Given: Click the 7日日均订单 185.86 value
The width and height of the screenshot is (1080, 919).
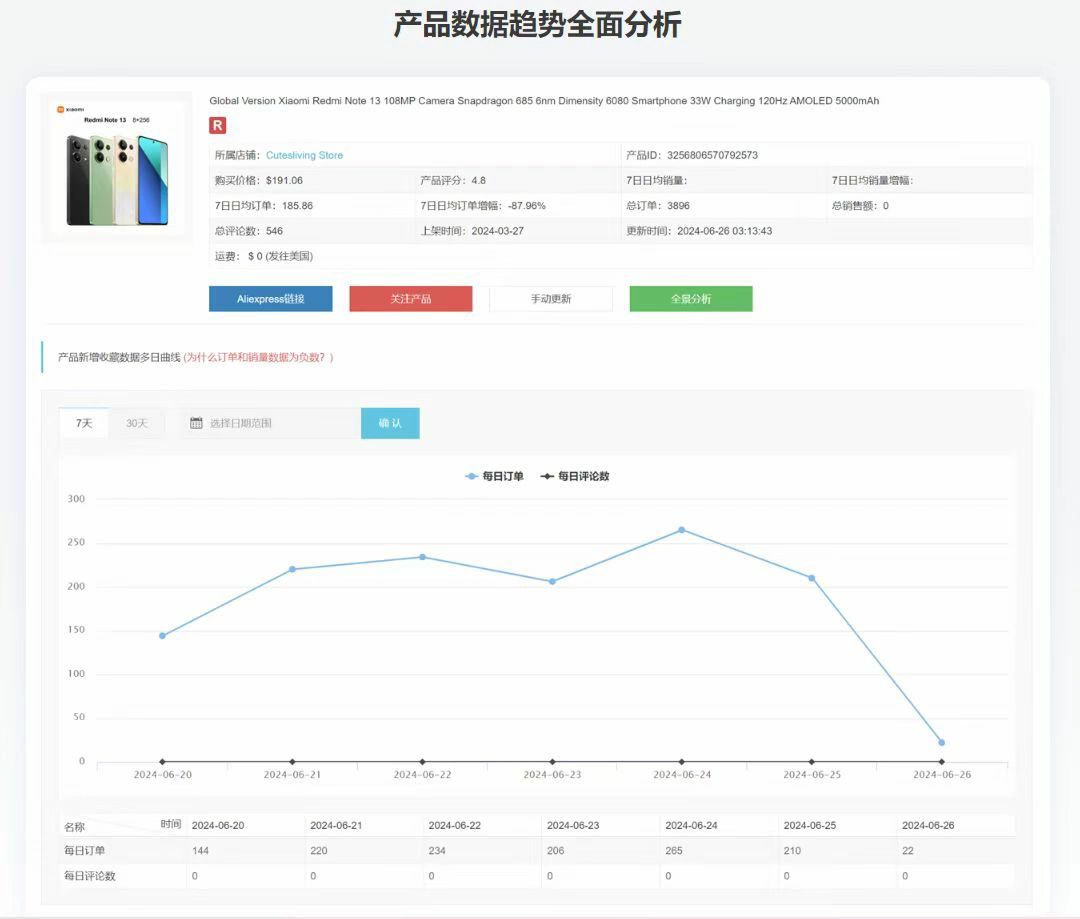Looking at the screenshot, I should pos(298,205).
